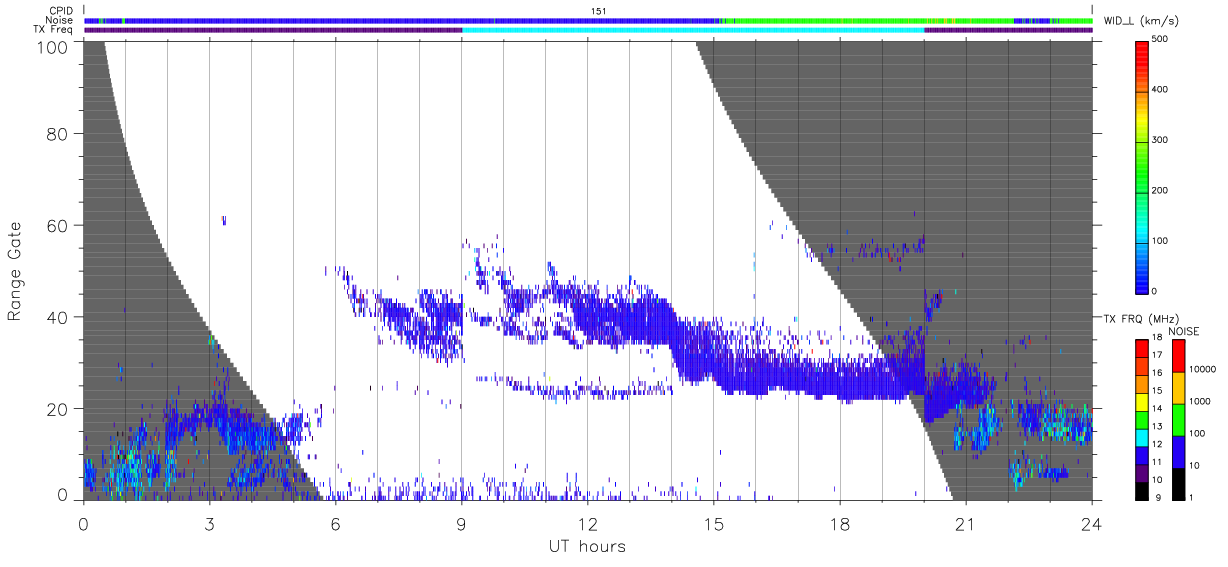Click the 12 tick on the UT hours axis

pos(588,523)
